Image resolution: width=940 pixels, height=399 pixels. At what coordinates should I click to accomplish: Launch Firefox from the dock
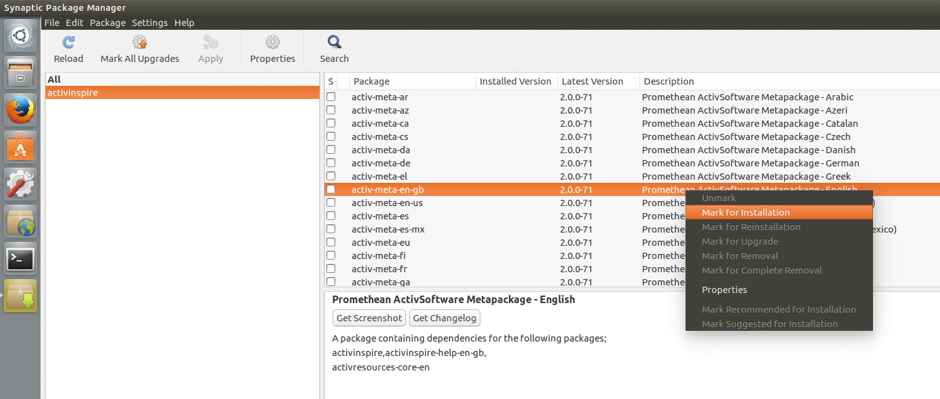point(20,110)
